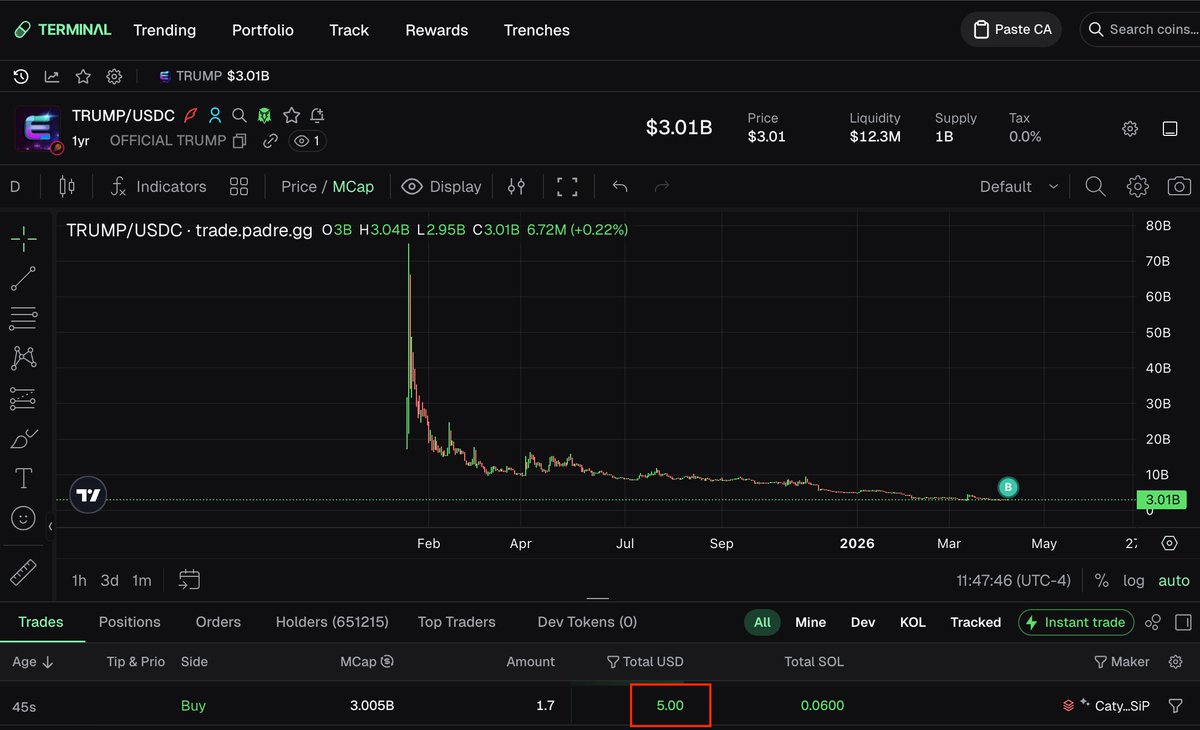1200x730 pixels.
Task: Click the B buy marker on the chart
Action: pos(1008,487)
